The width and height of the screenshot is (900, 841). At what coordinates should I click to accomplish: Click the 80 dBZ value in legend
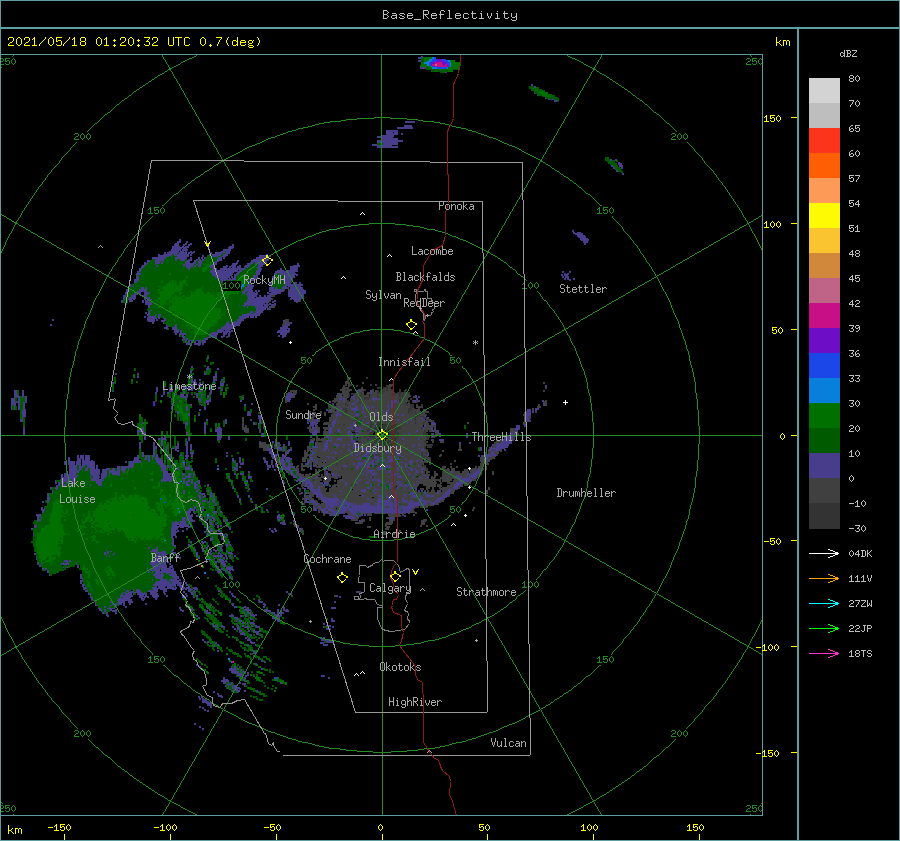(x=854, y=79)
